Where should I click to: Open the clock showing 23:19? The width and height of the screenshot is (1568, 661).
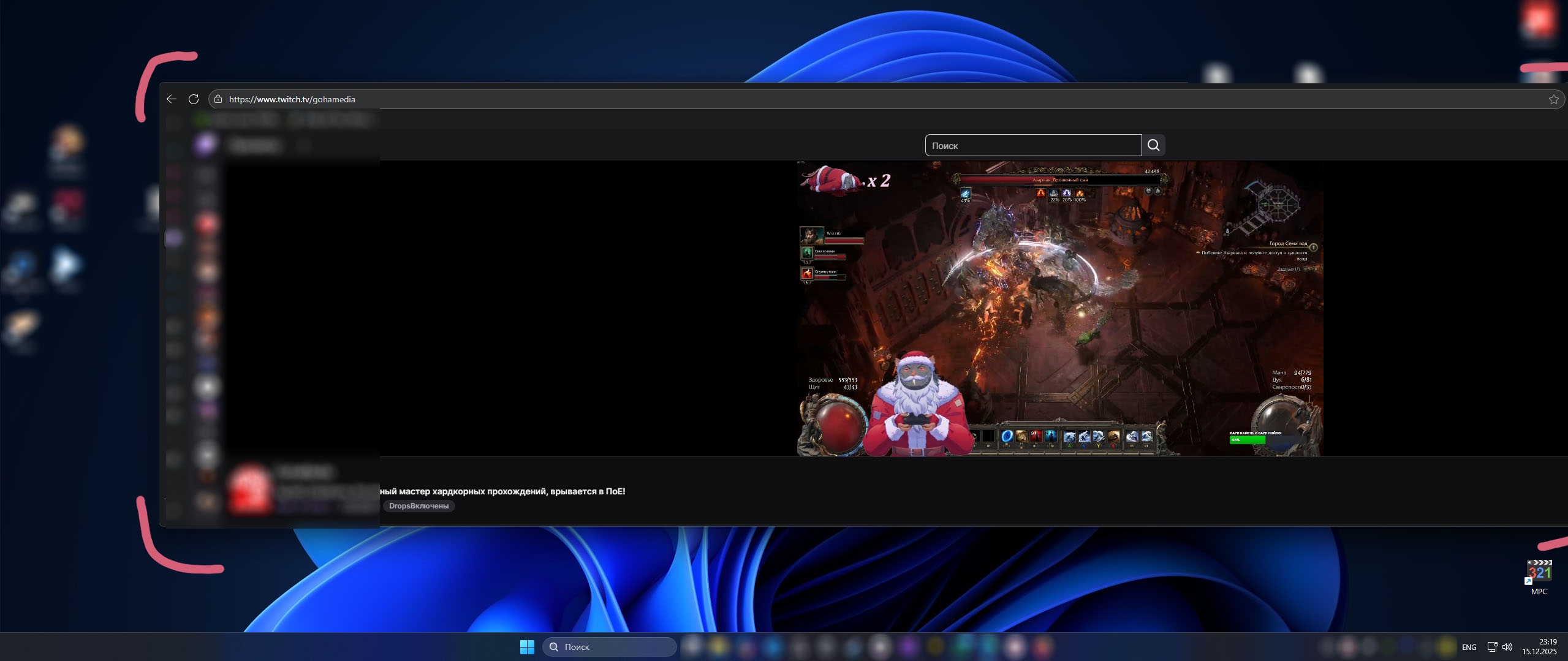tap(1539, 647)
